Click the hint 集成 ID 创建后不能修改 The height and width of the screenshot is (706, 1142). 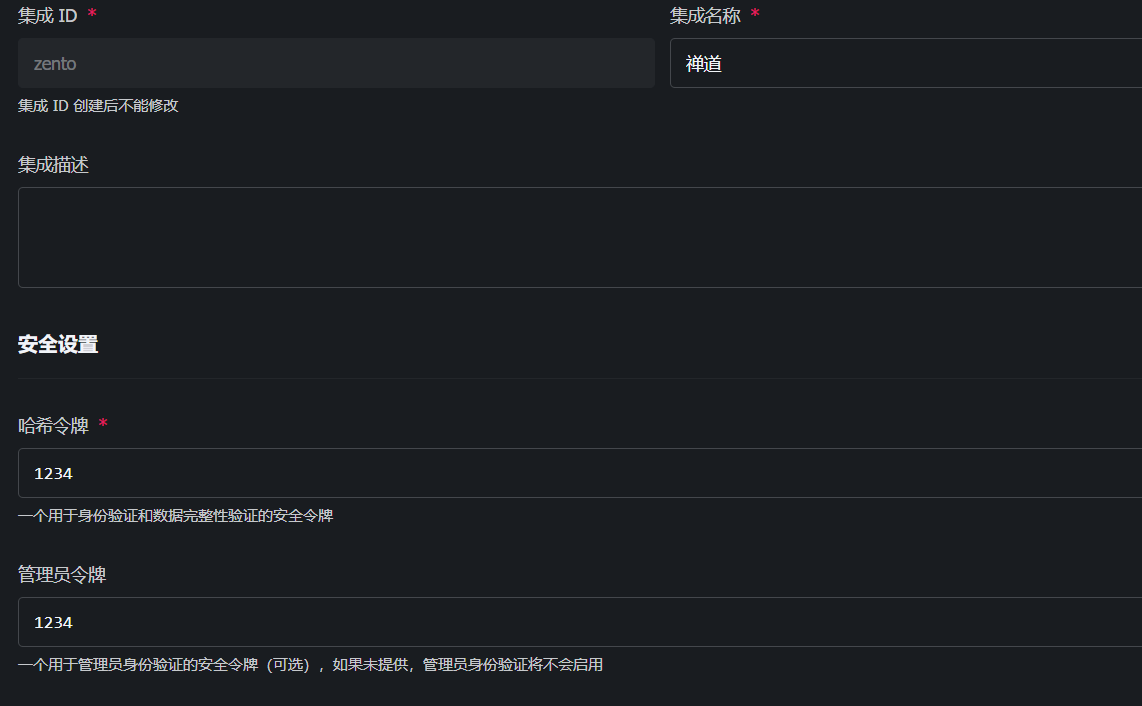(97, 105)
